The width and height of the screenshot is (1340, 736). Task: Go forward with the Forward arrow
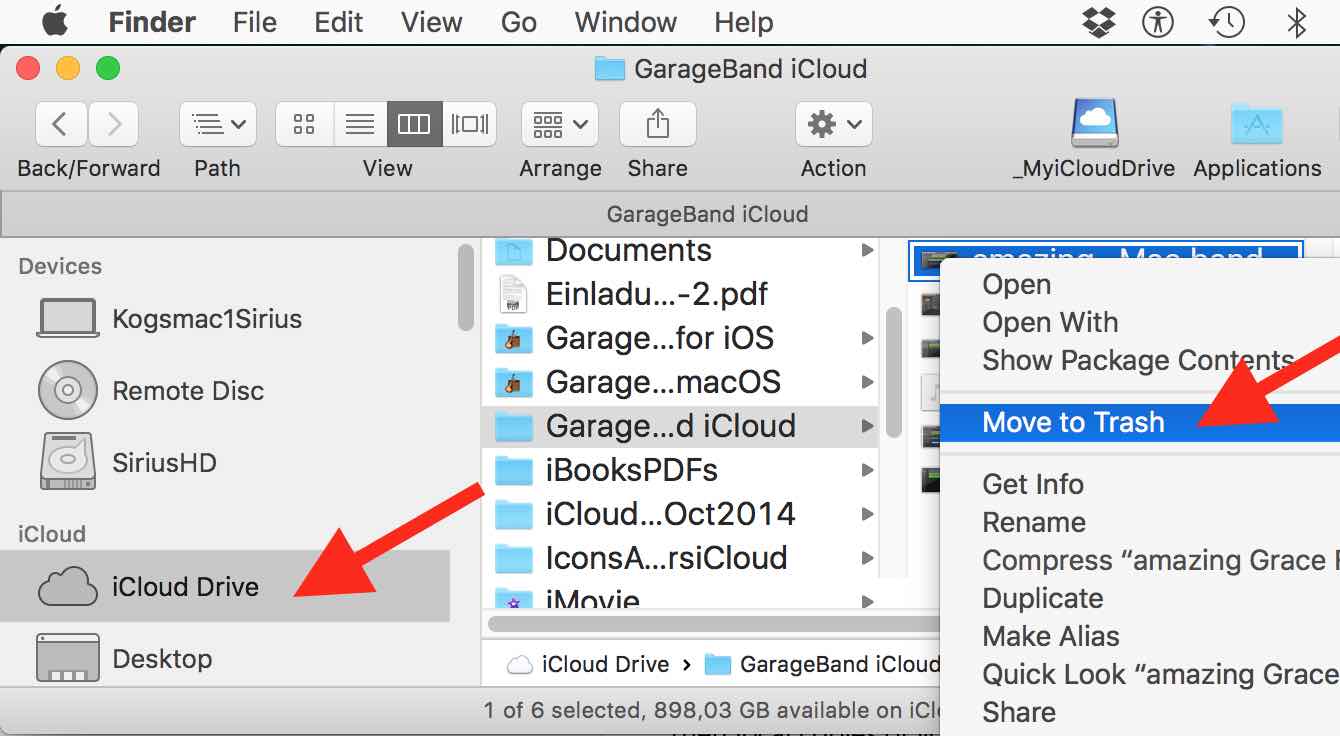click(x=114, y=124)
